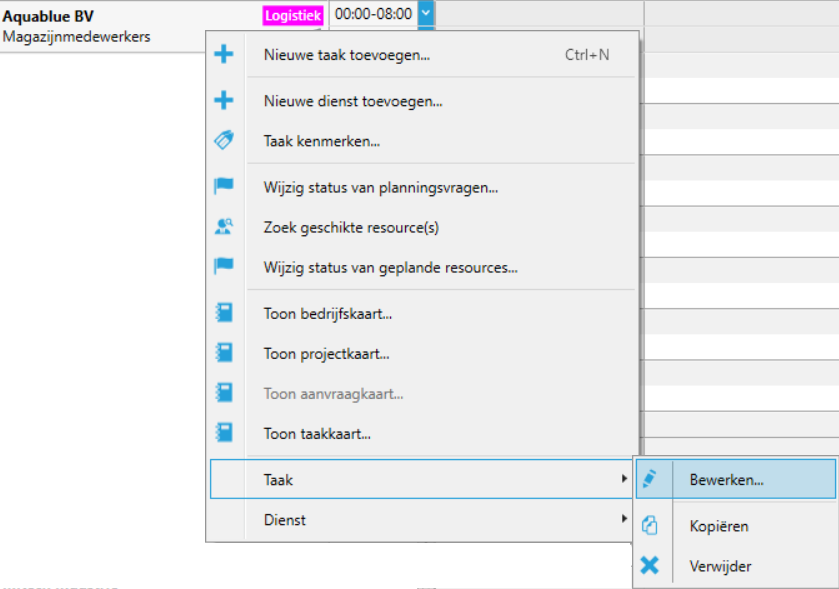Click the magenta Logistiek label
The width and height of the screenshot is (839, 589).
point(293,16)
